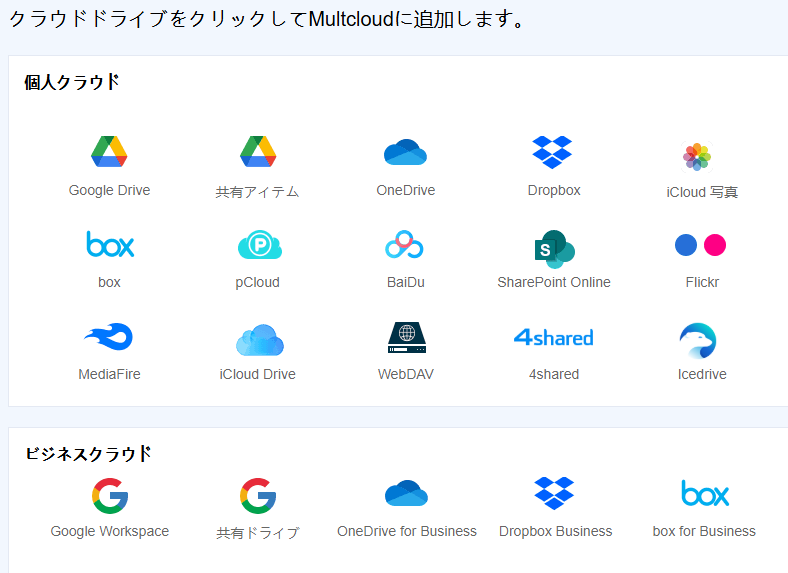Select the BaiDu cloud icon
This screenshot has width=788, height=573.
[x=406, y=245]
